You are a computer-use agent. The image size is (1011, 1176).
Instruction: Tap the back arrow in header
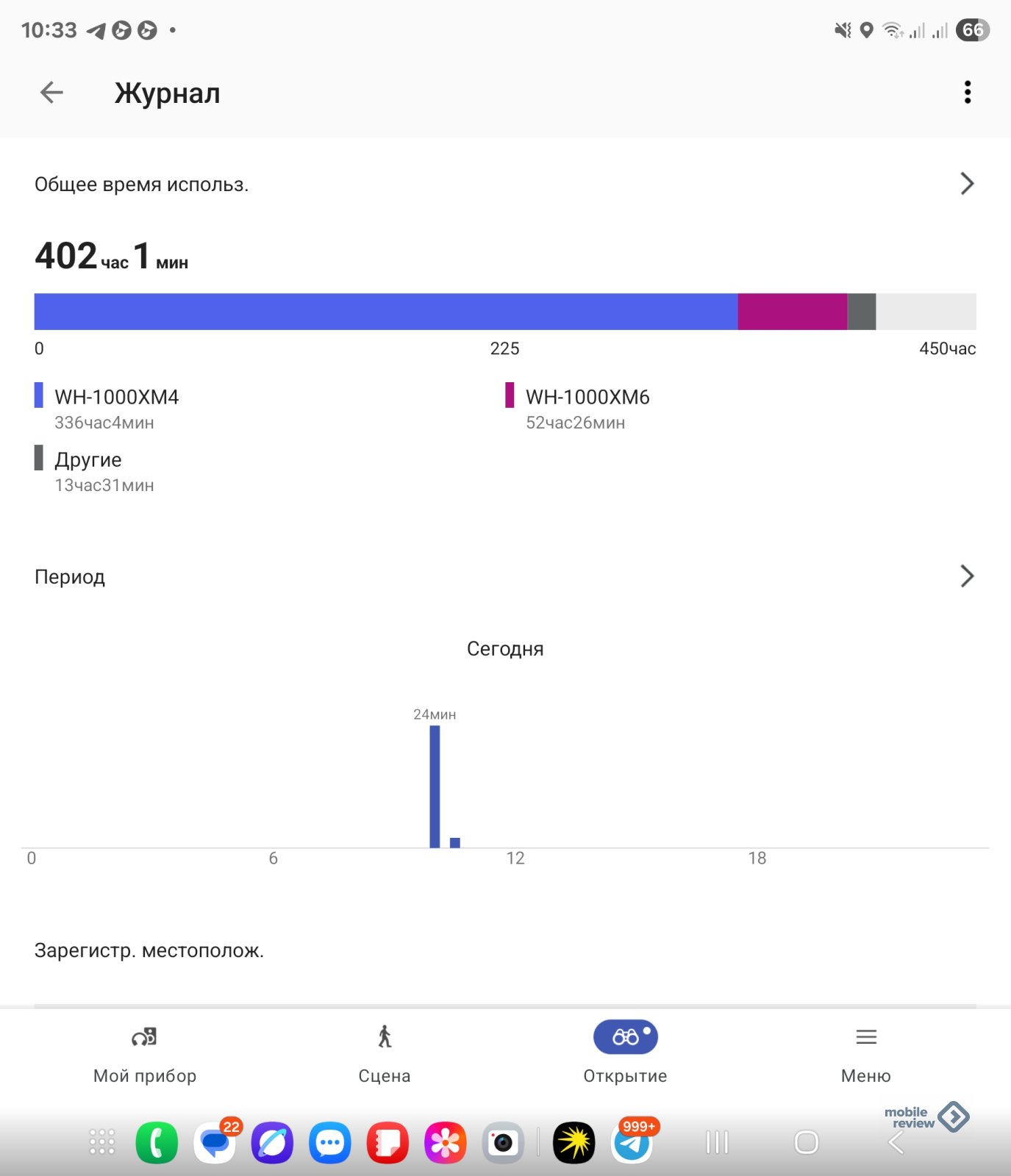coord(51,93)
